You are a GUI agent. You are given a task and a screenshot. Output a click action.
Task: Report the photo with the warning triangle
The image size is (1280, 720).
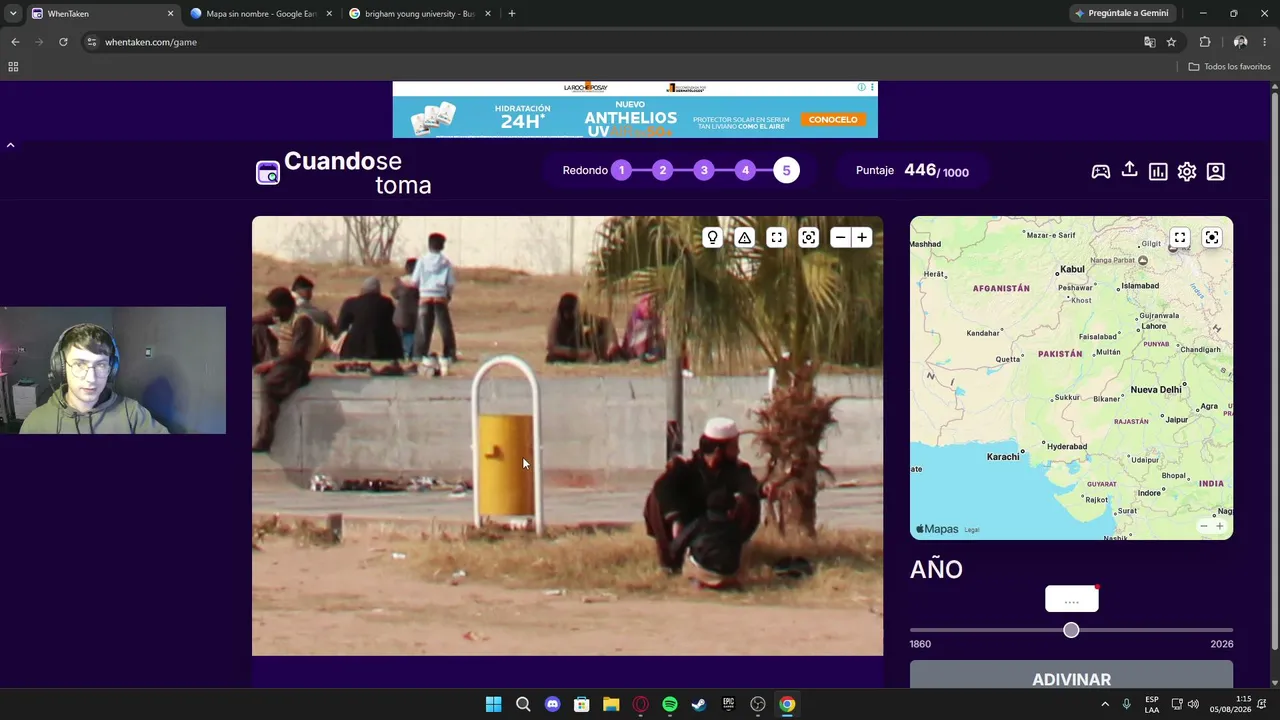pos(744,237)
